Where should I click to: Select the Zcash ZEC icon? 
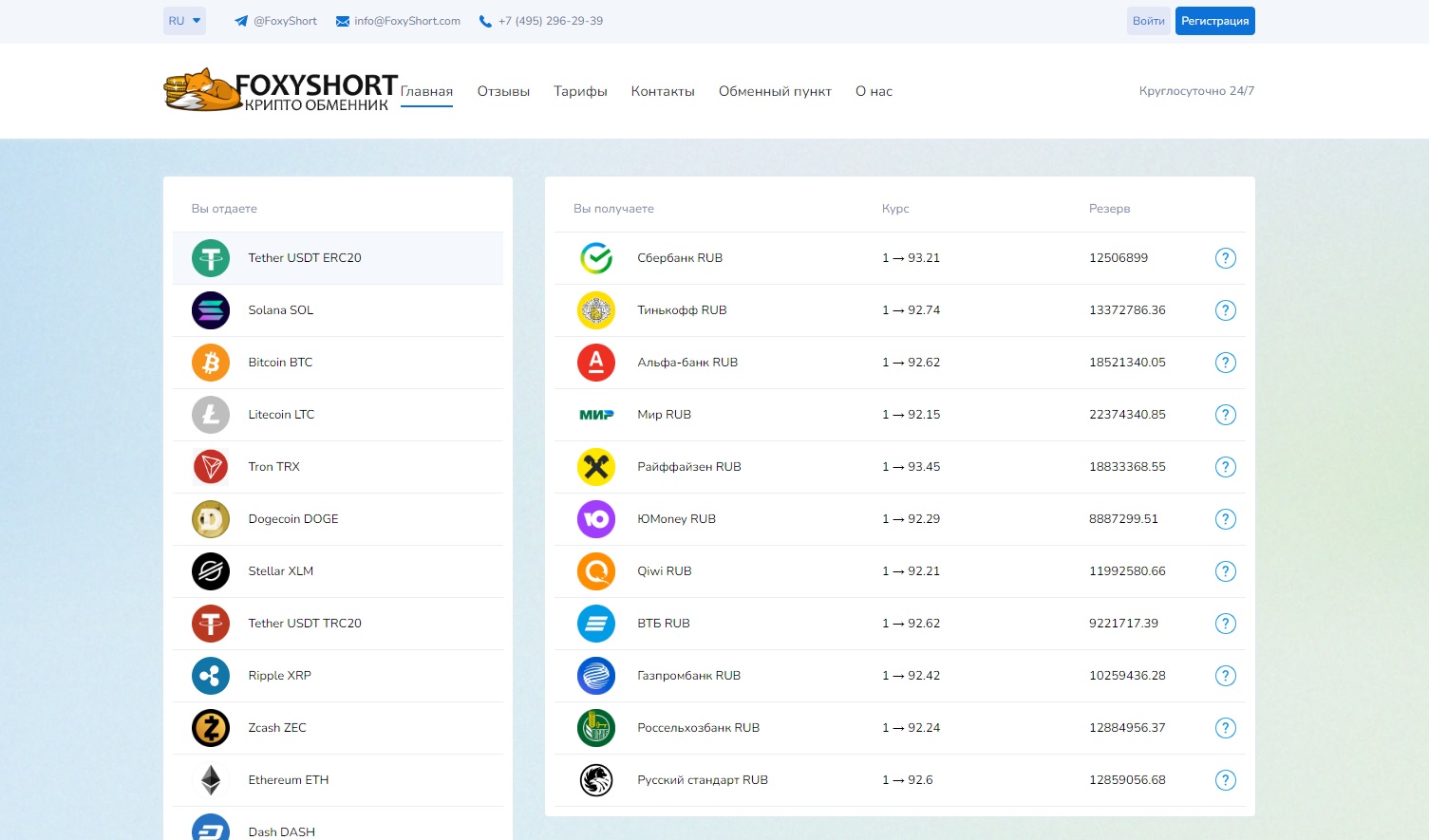click(x=211, y=728)
